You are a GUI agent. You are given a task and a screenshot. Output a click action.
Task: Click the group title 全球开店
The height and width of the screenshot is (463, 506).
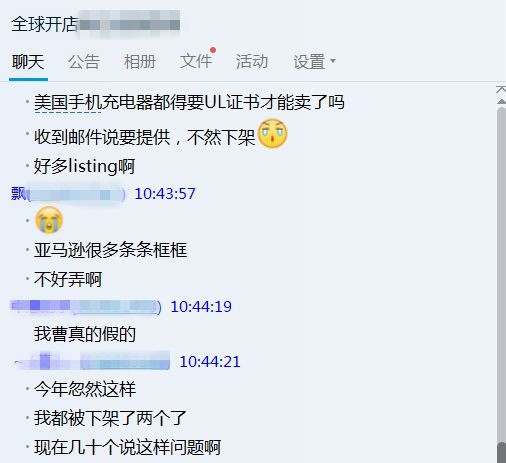(44, 24)
